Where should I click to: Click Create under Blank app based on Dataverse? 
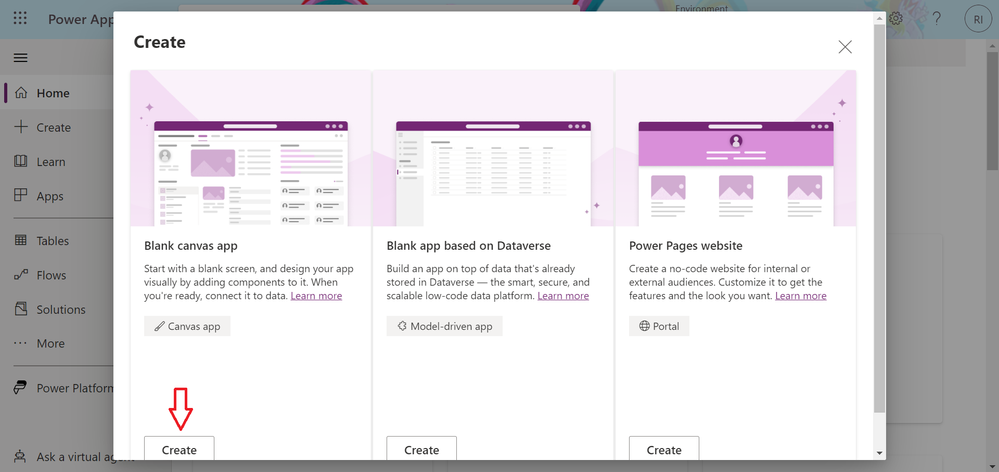point(422,450)
